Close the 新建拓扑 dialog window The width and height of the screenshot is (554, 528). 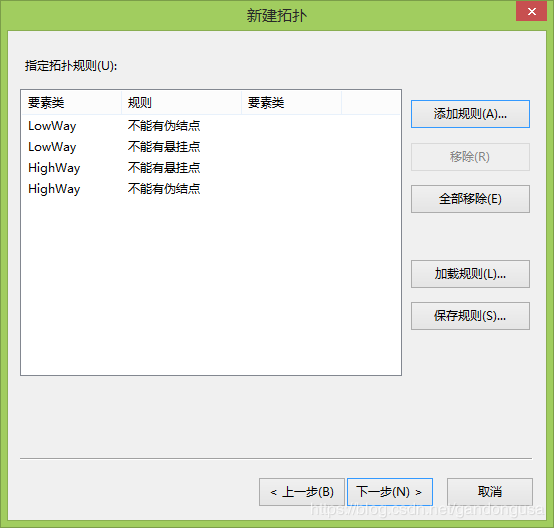click(x=531, y=11)
